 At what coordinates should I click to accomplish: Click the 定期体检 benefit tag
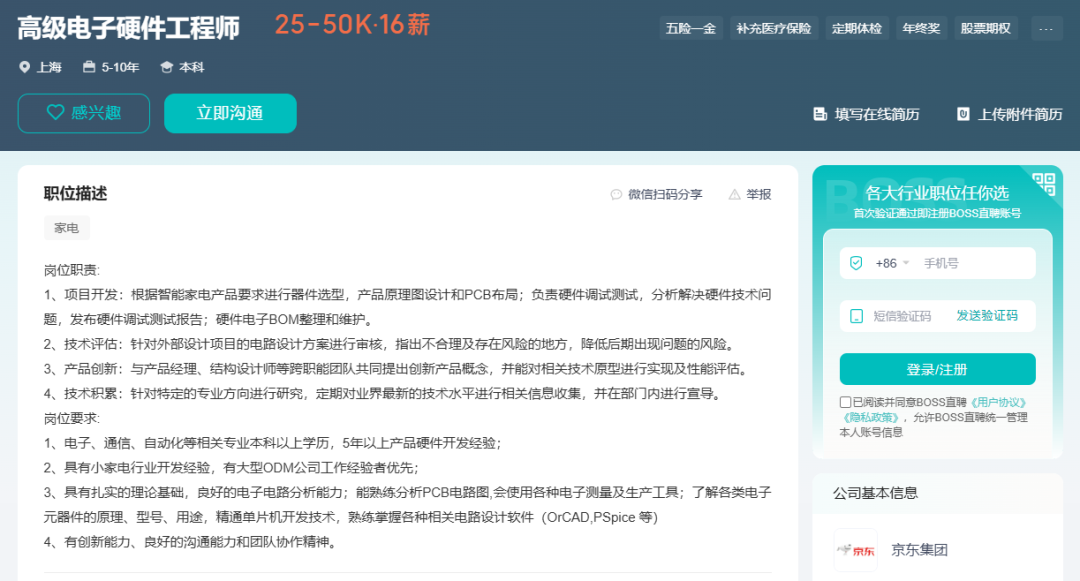[x=857, y=28]
